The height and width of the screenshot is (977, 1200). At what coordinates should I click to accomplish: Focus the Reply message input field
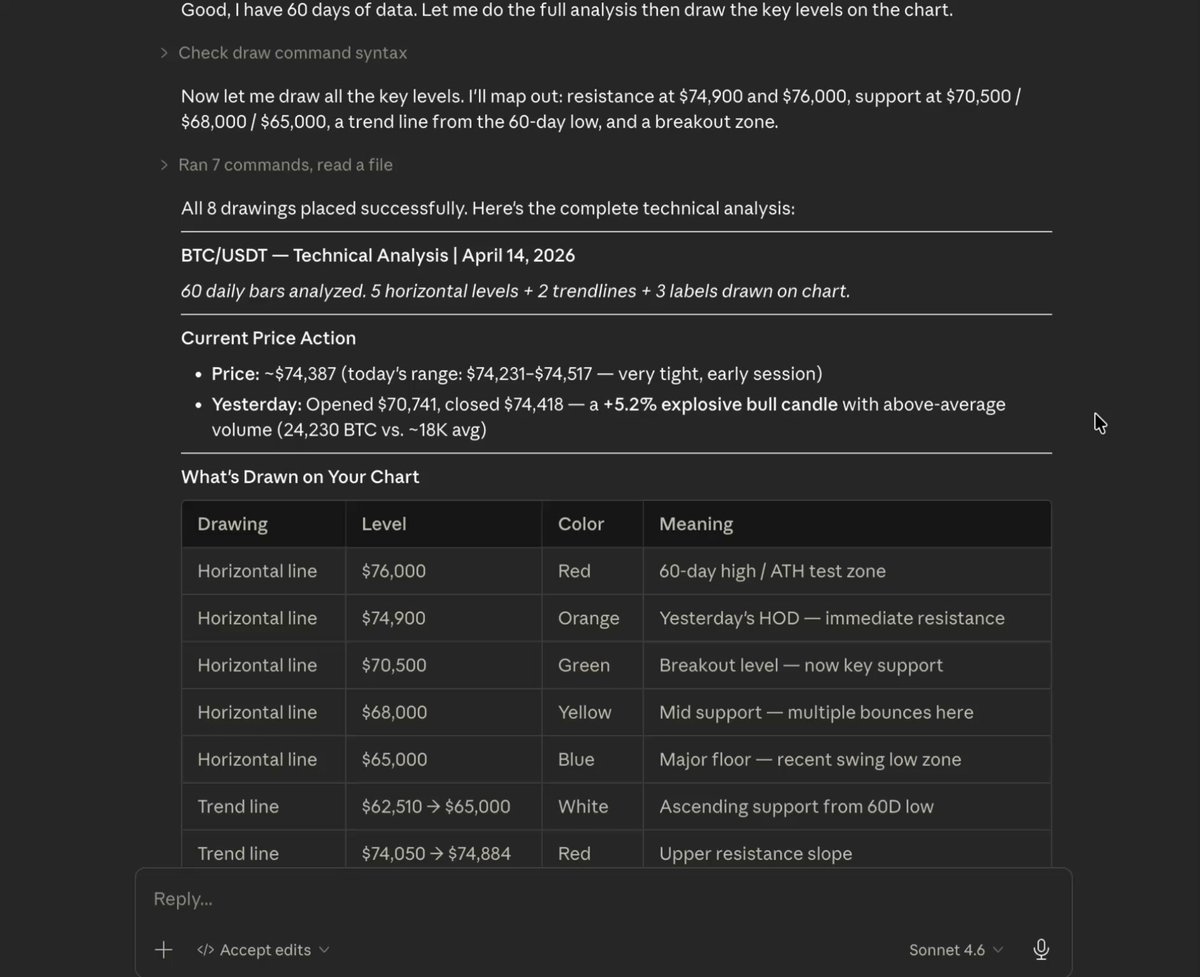pyautogui.click(x=603, y=899)
